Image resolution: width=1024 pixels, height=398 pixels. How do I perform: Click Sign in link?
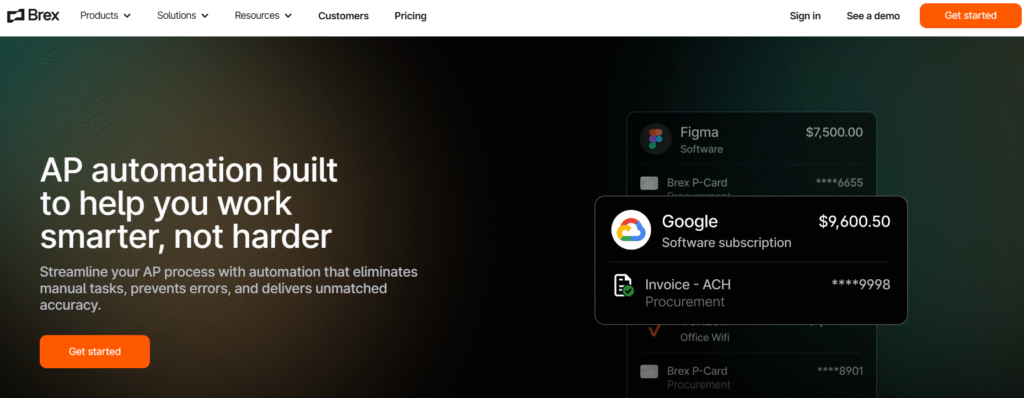(x=805, y=16)
